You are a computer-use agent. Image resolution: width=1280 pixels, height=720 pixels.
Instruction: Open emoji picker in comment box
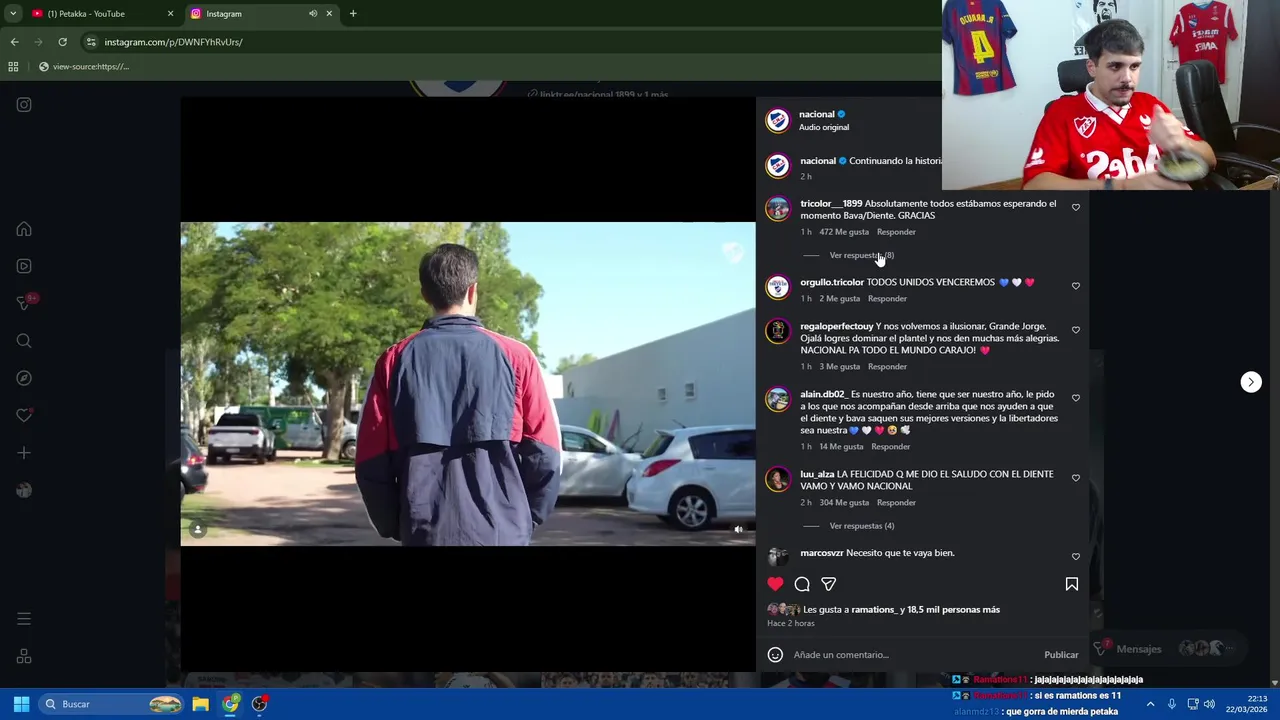click(775, 655)
